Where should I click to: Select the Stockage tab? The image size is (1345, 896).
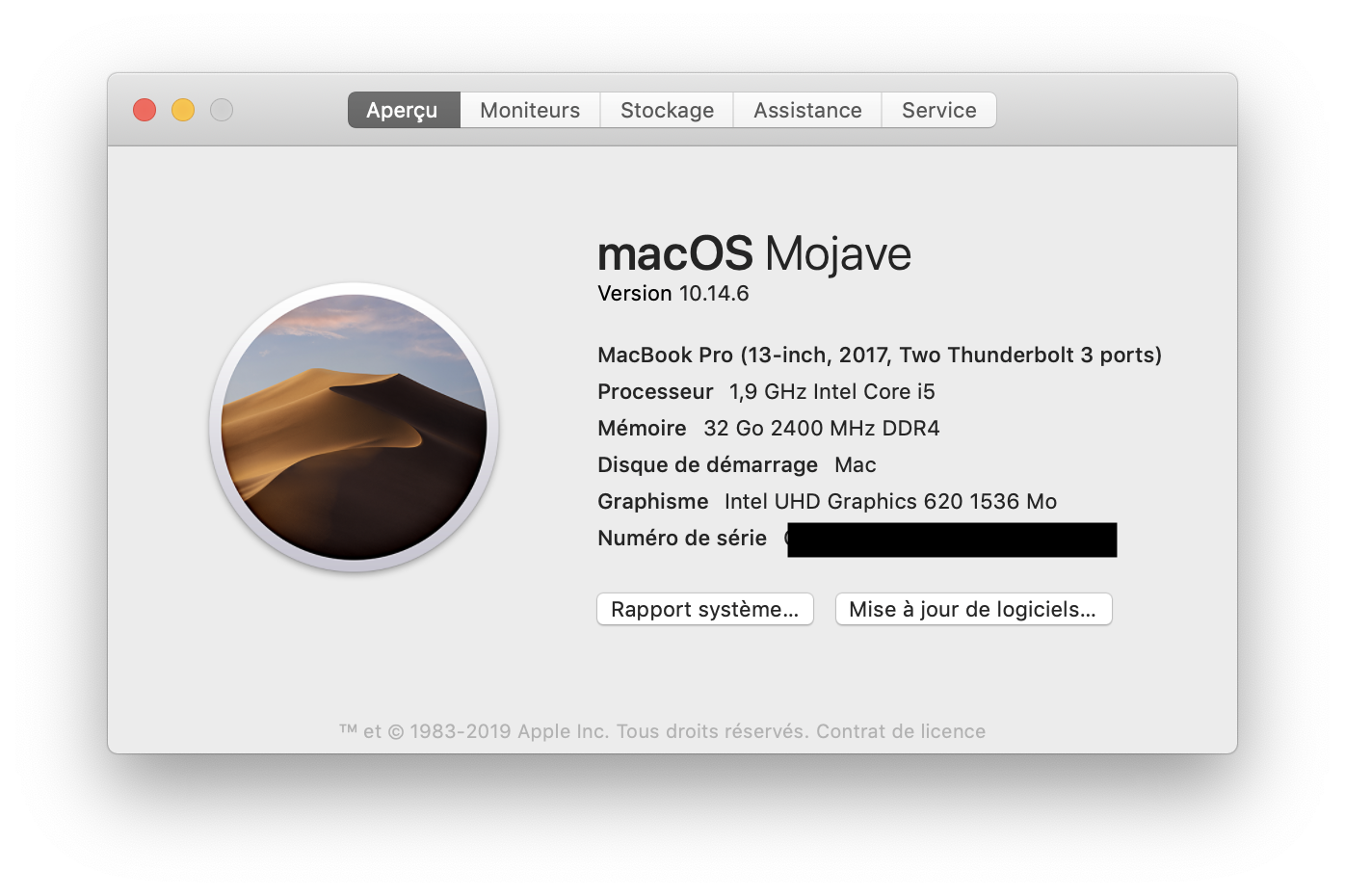[x=667, y=110]
